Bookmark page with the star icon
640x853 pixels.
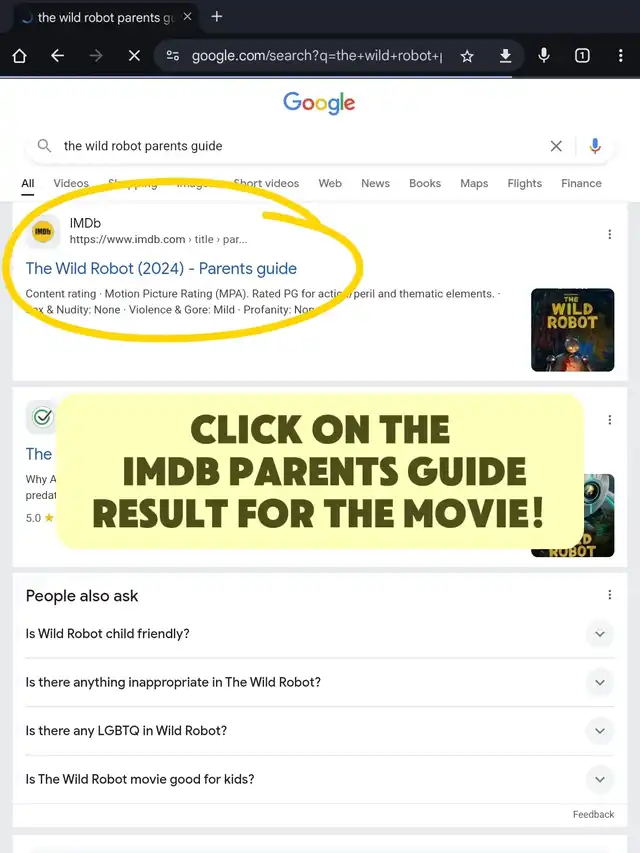(x=467, y=55)
